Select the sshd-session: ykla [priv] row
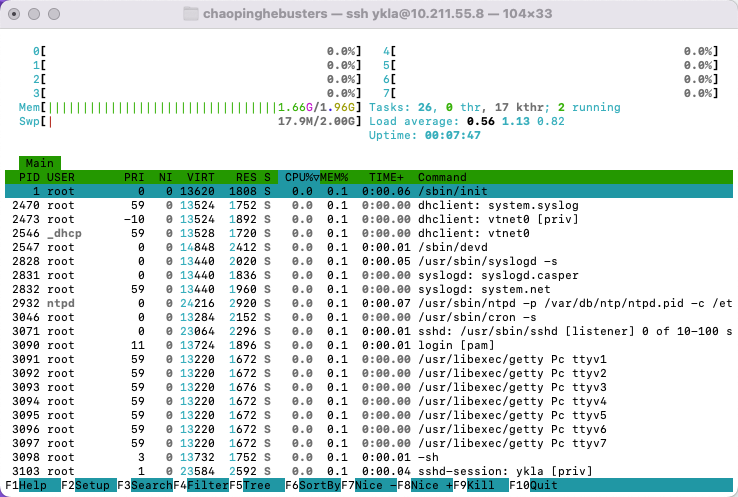Viewport: 738px width, 497px height. point(369,471)
